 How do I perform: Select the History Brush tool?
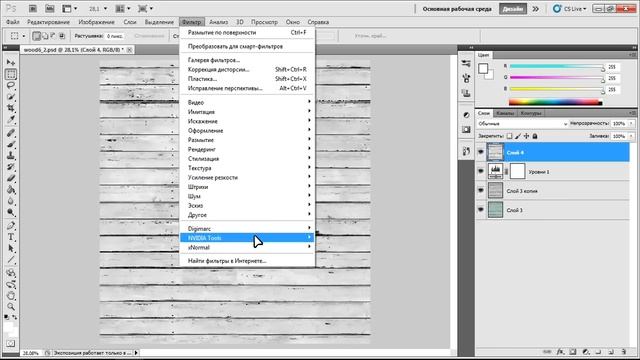[x=11, y=167]
